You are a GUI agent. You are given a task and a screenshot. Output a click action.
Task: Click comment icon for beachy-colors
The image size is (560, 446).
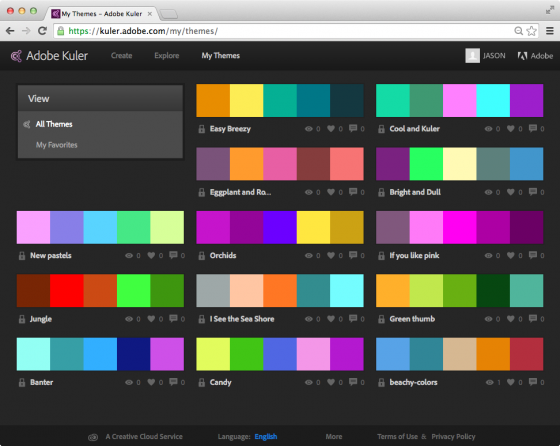click(x=532, y=382)
